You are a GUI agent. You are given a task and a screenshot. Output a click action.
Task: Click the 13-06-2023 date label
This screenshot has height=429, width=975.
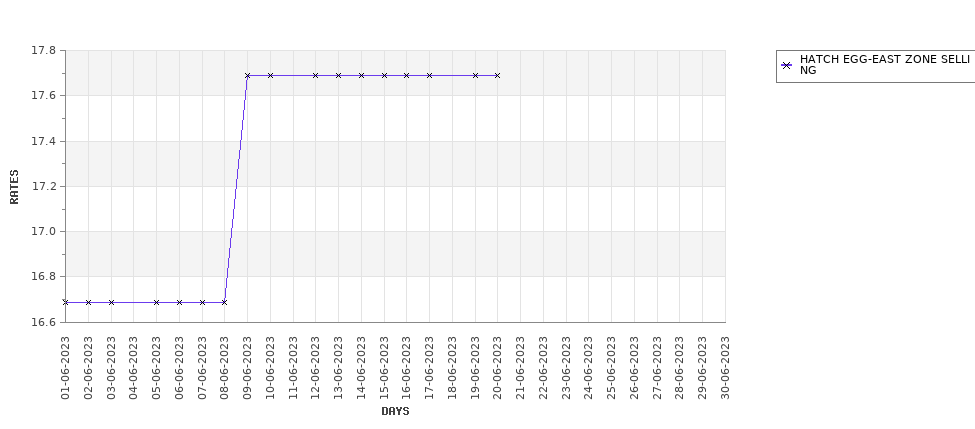point(338,367)
